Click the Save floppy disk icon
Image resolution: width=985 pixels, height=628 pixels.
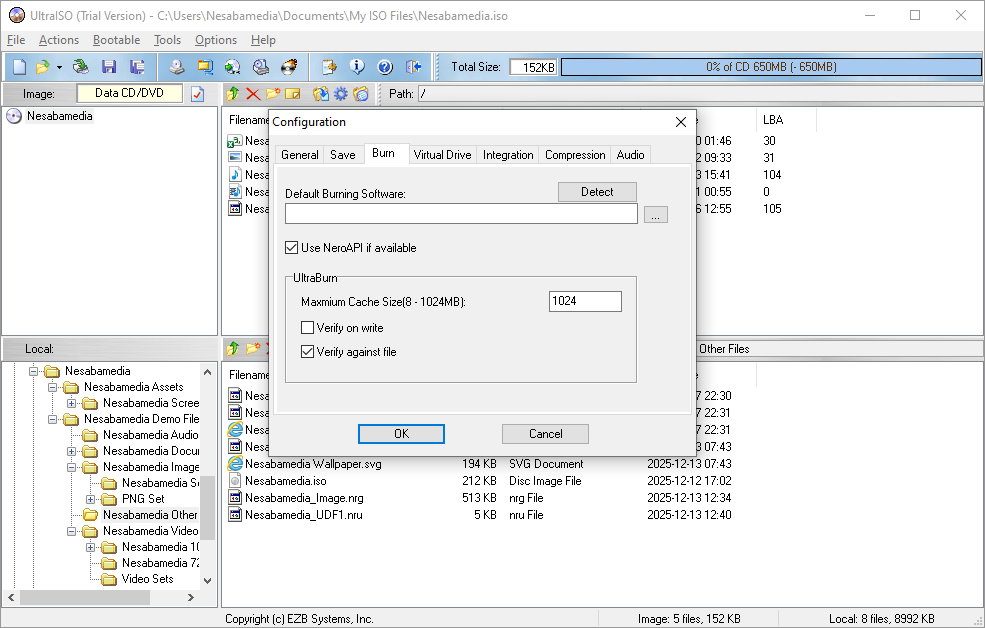click(109, 67)
